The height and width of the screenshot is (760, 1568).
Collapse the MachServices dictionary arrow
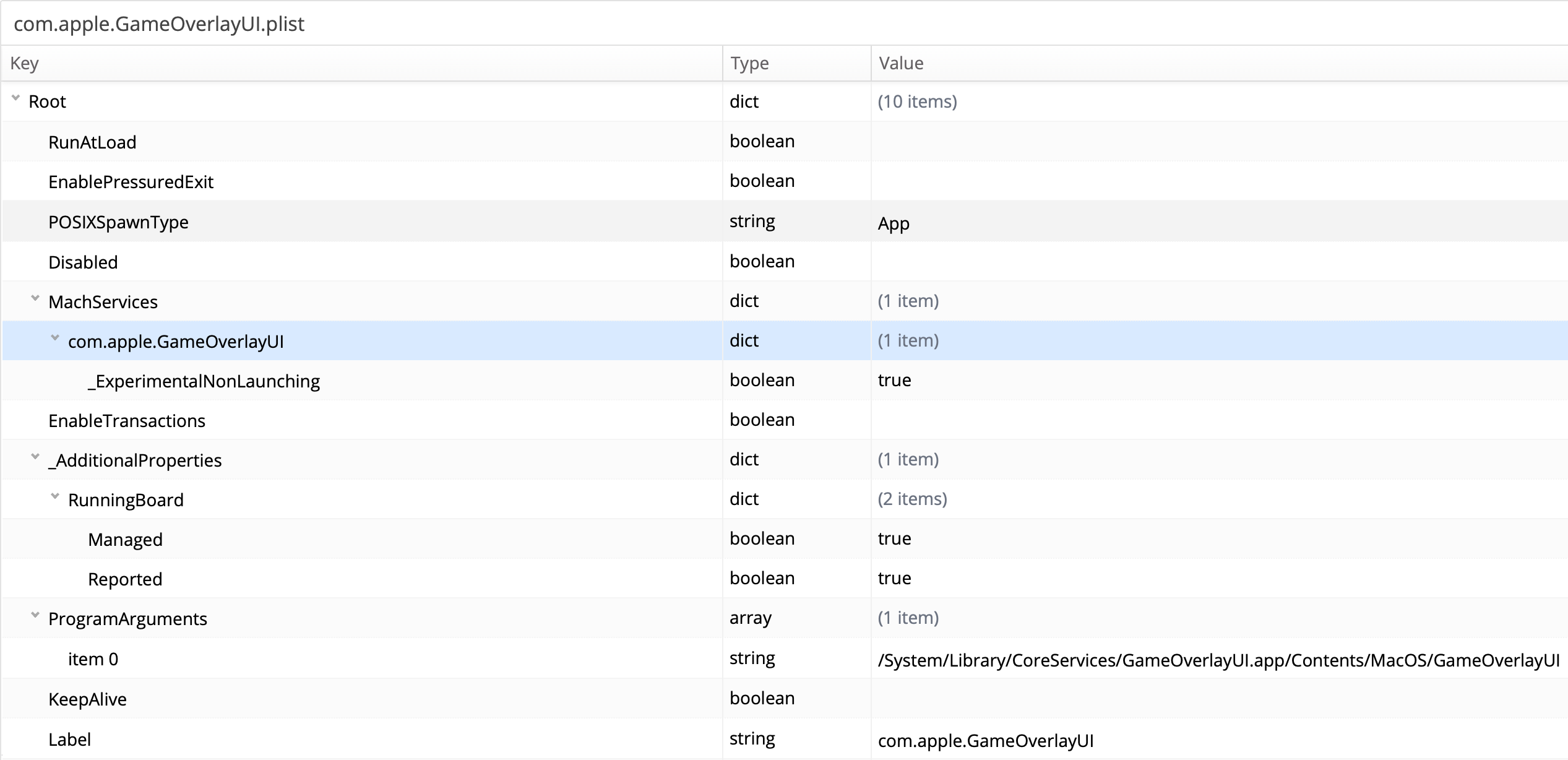35,299
